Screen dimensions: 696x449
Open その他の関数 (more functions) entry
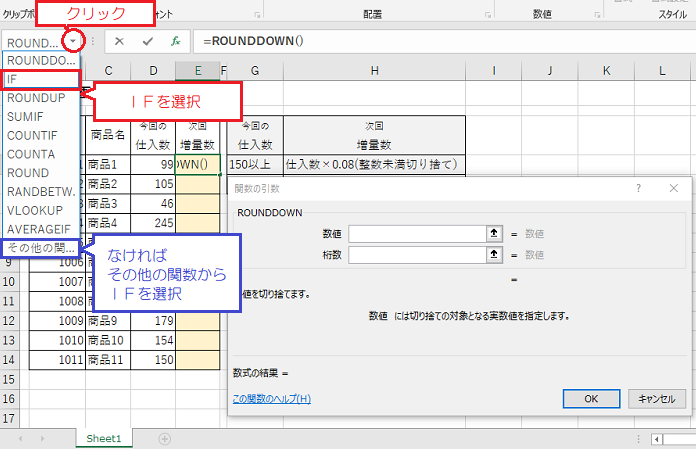pyautogui.click(x=41, y=248)
